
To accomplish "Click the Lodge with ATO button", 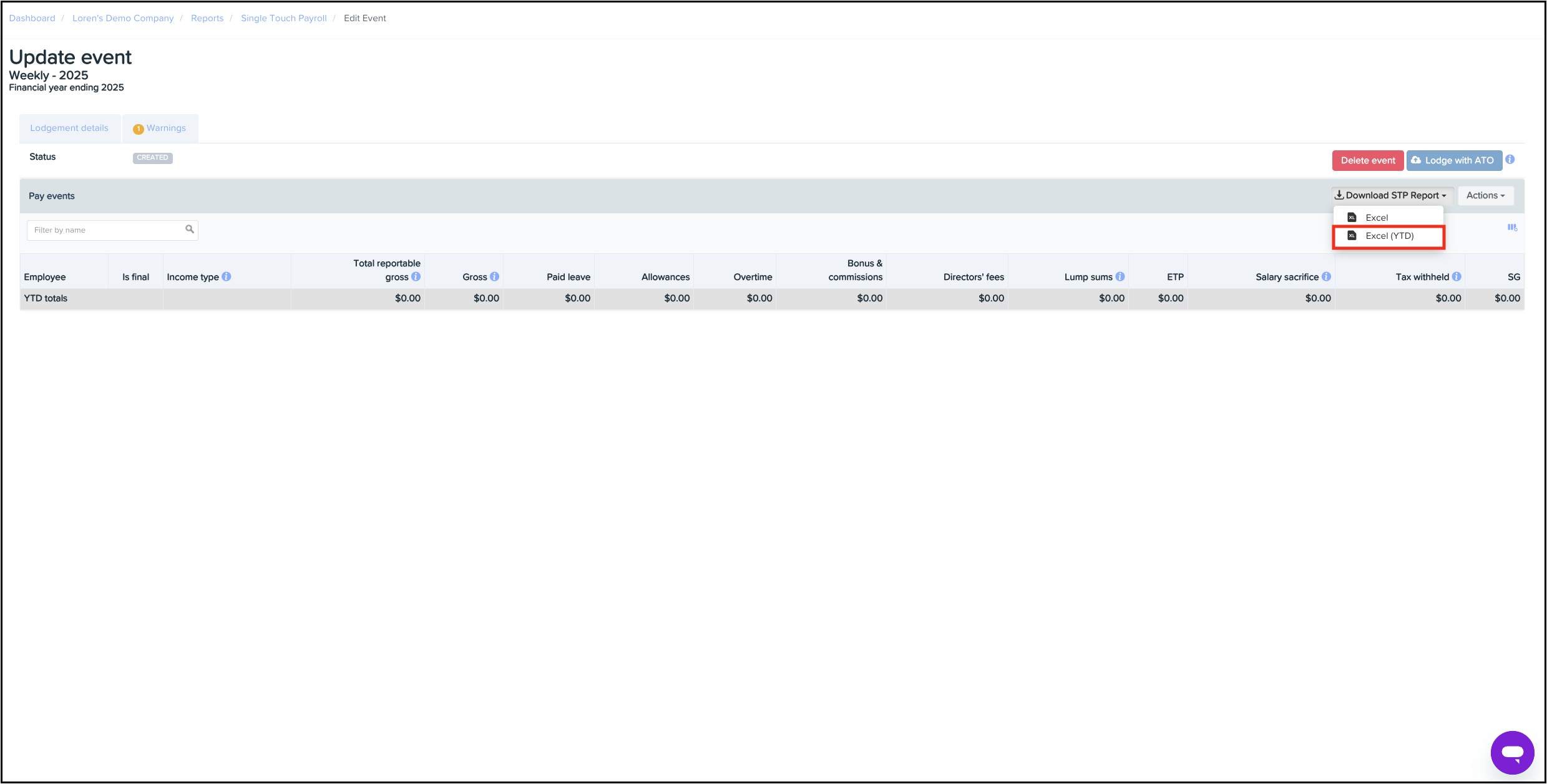I will point(1453,160).
